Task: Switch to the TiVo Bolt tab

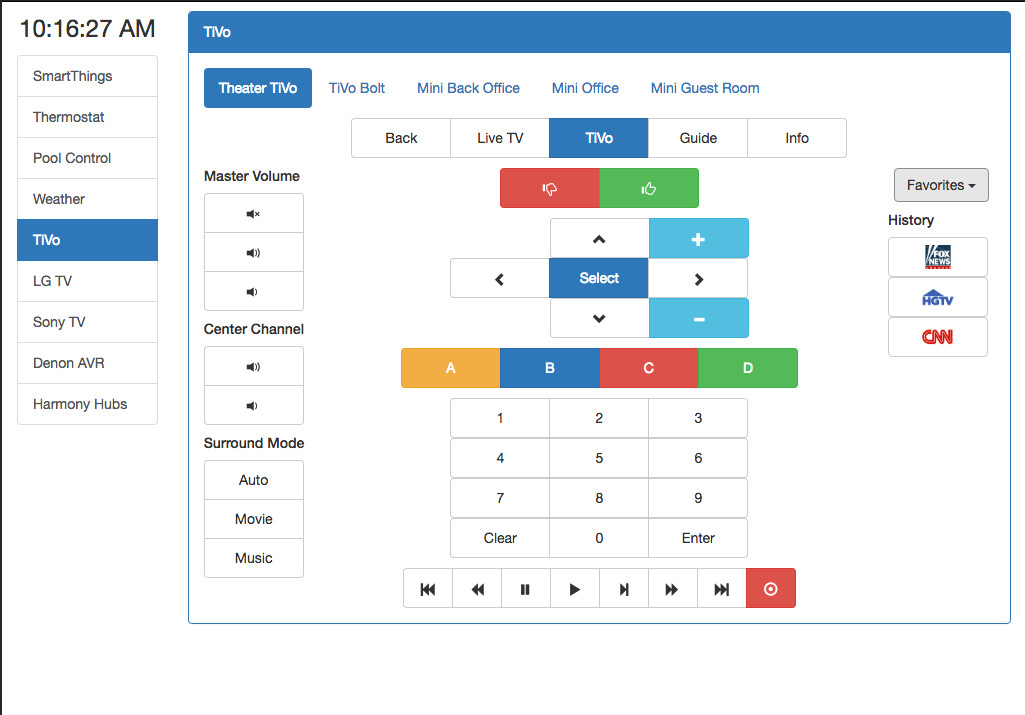Action: click(x=357, y=88)
